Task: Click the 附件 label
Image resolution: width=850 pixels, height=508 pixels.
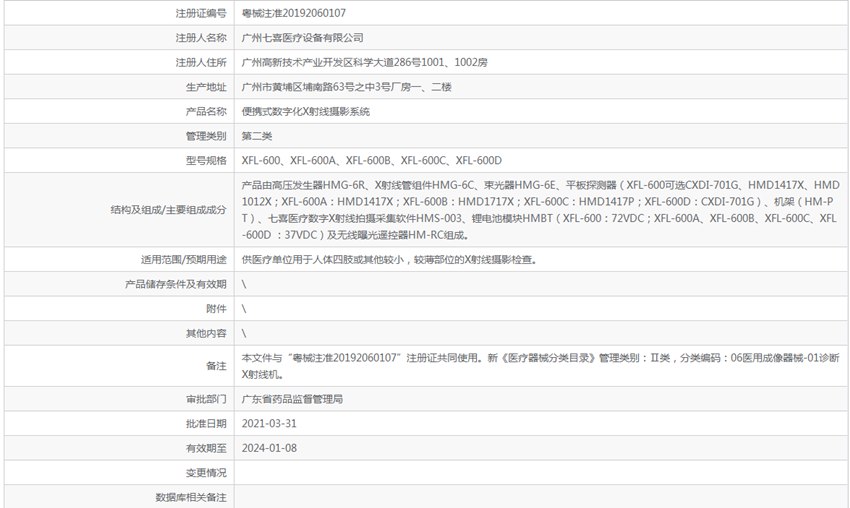Action: click(x=216, y=309)
